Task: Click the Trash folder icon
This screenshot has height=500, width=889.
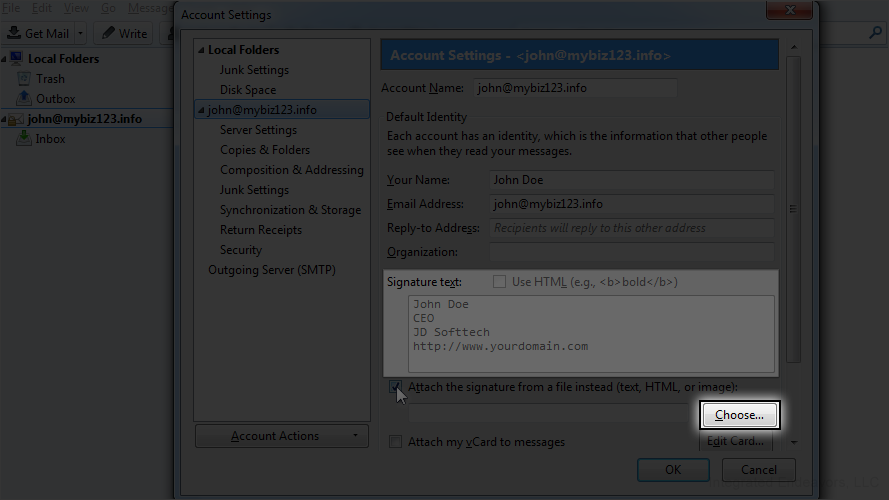Action: 24,78
